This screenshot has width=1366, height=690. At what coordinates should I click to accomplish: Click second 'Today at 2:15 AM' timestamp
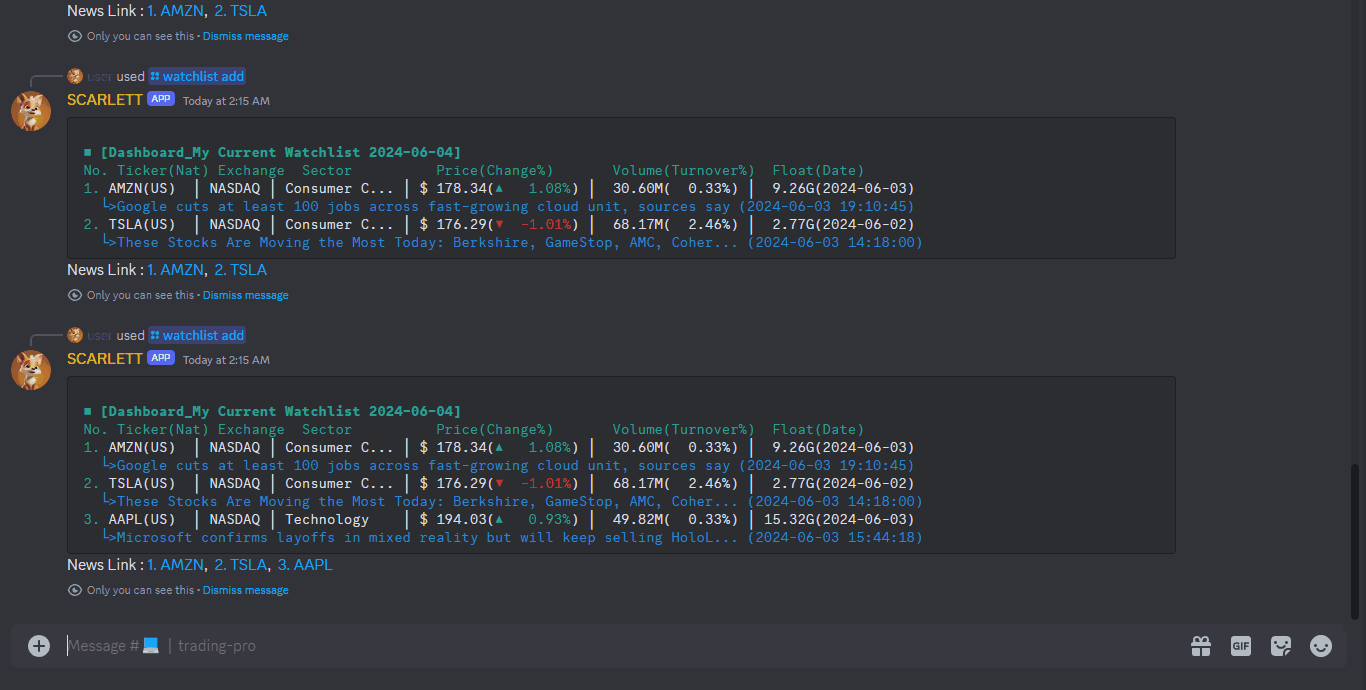(x=226, y=360)
